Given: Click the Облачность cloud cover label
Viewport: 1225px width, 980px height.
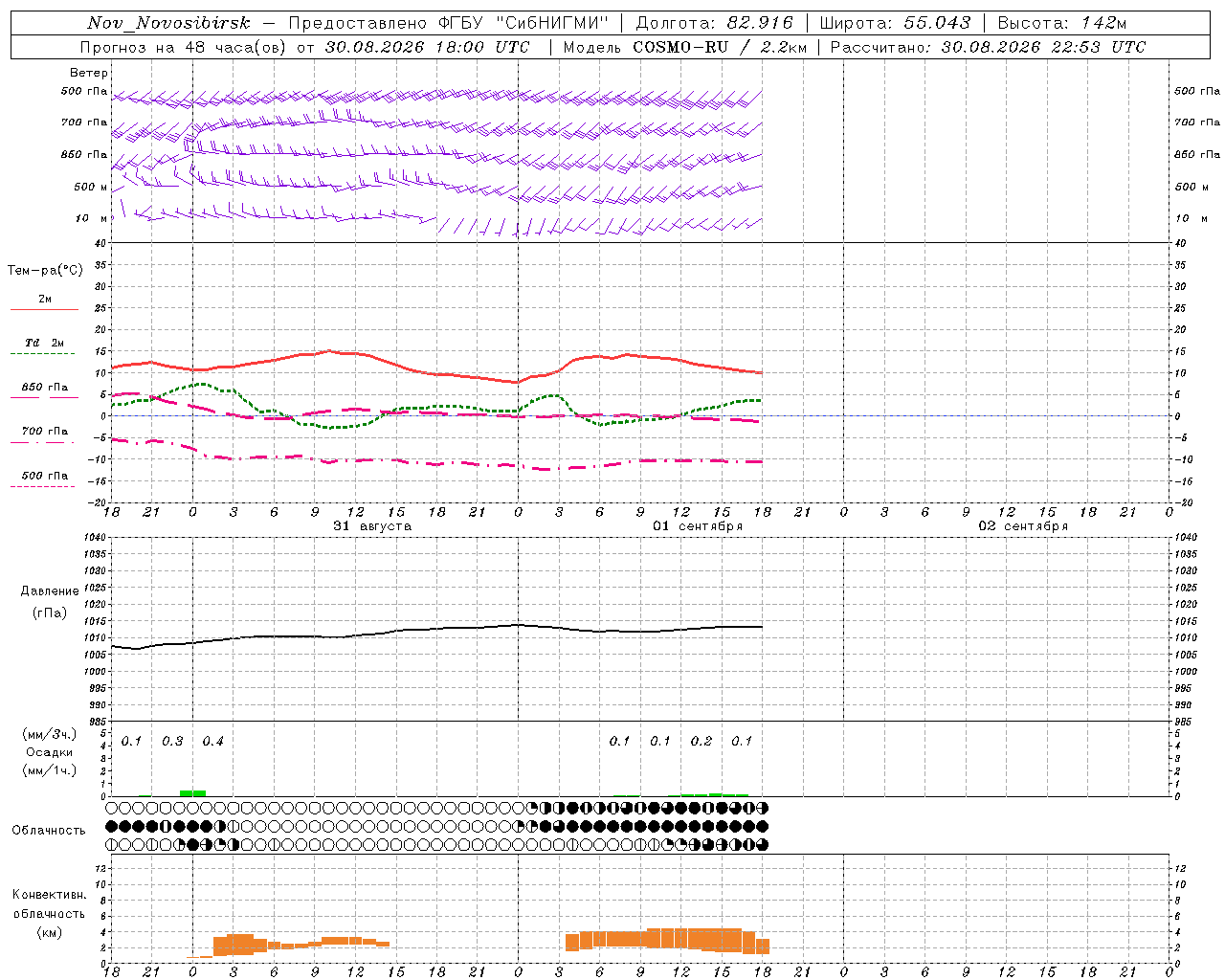Looking at the screenshot, I should [49, 830].
